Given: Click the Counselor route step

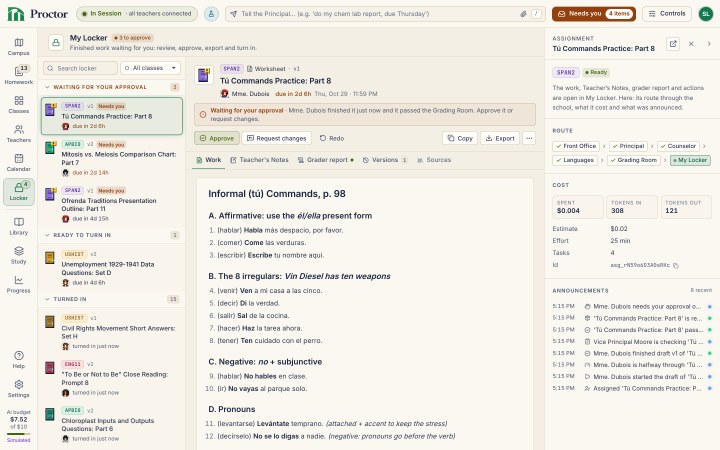Looking at the screenshot, I should tap(678, 146).
